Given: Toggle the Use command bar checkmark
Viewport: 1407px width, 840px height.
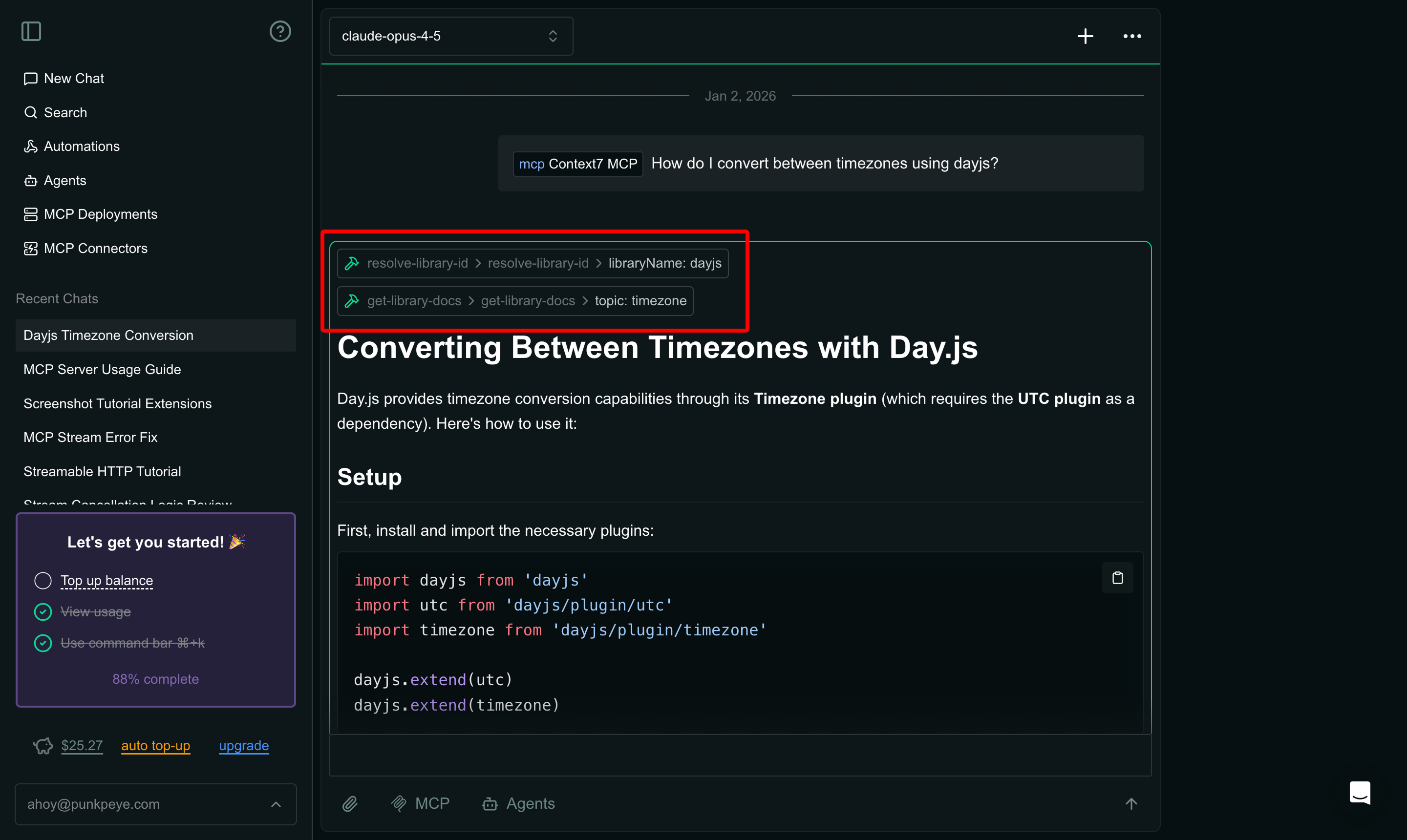Looking at the screenshot, I should point(43,643).
